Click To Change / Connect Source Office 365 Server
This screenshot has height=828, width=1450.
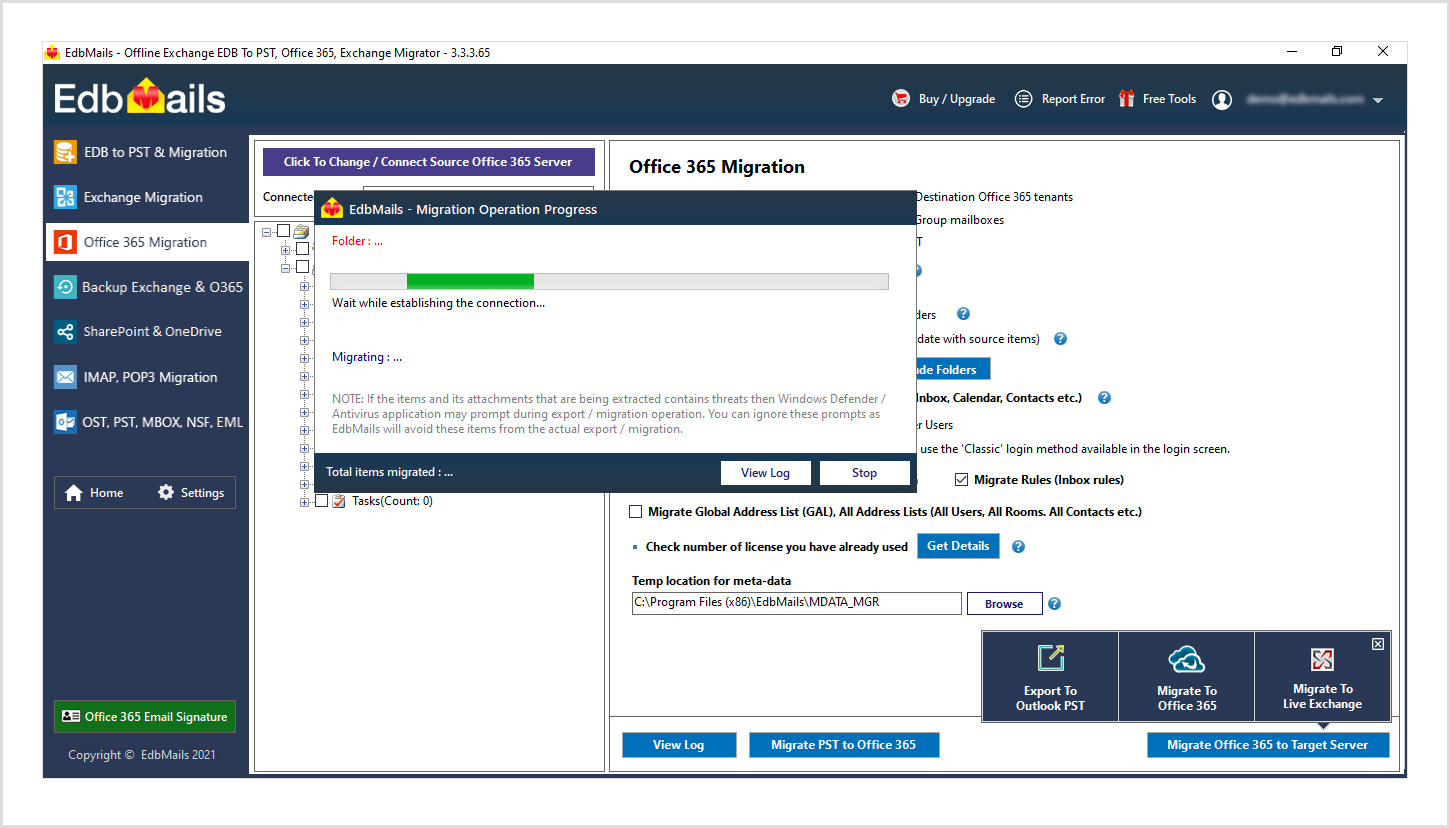click(x=428, y=162)
